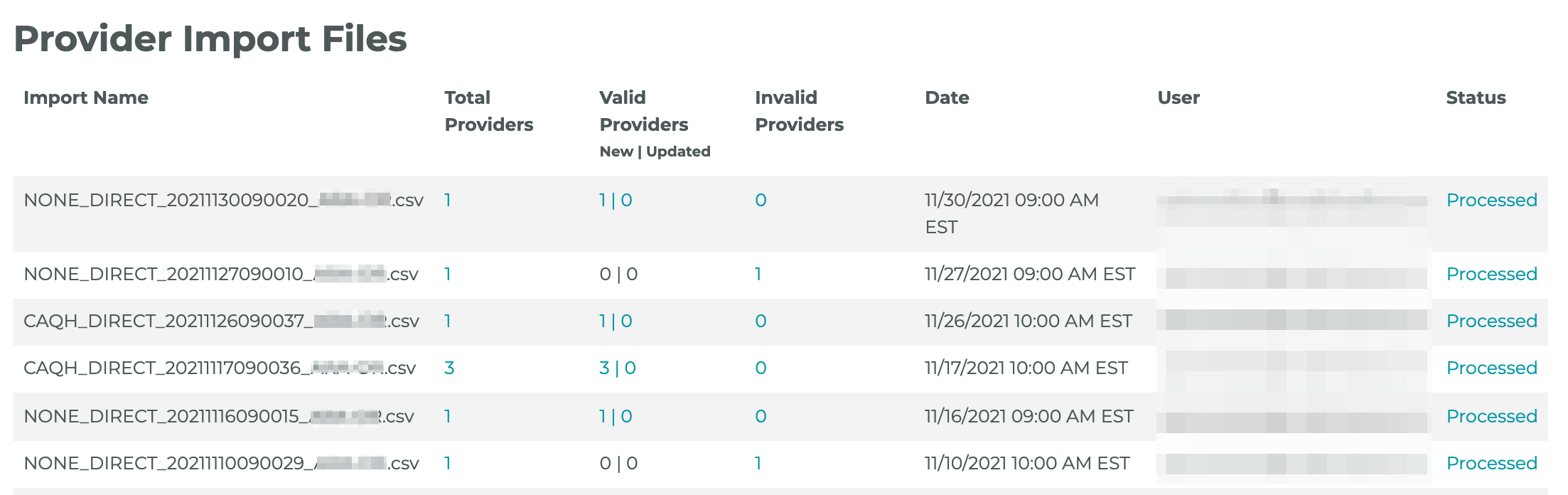Select the CAQH_DIRECT_20211117090036 import file name
This screenshot has width=1568, height=495.
[220, 368]
